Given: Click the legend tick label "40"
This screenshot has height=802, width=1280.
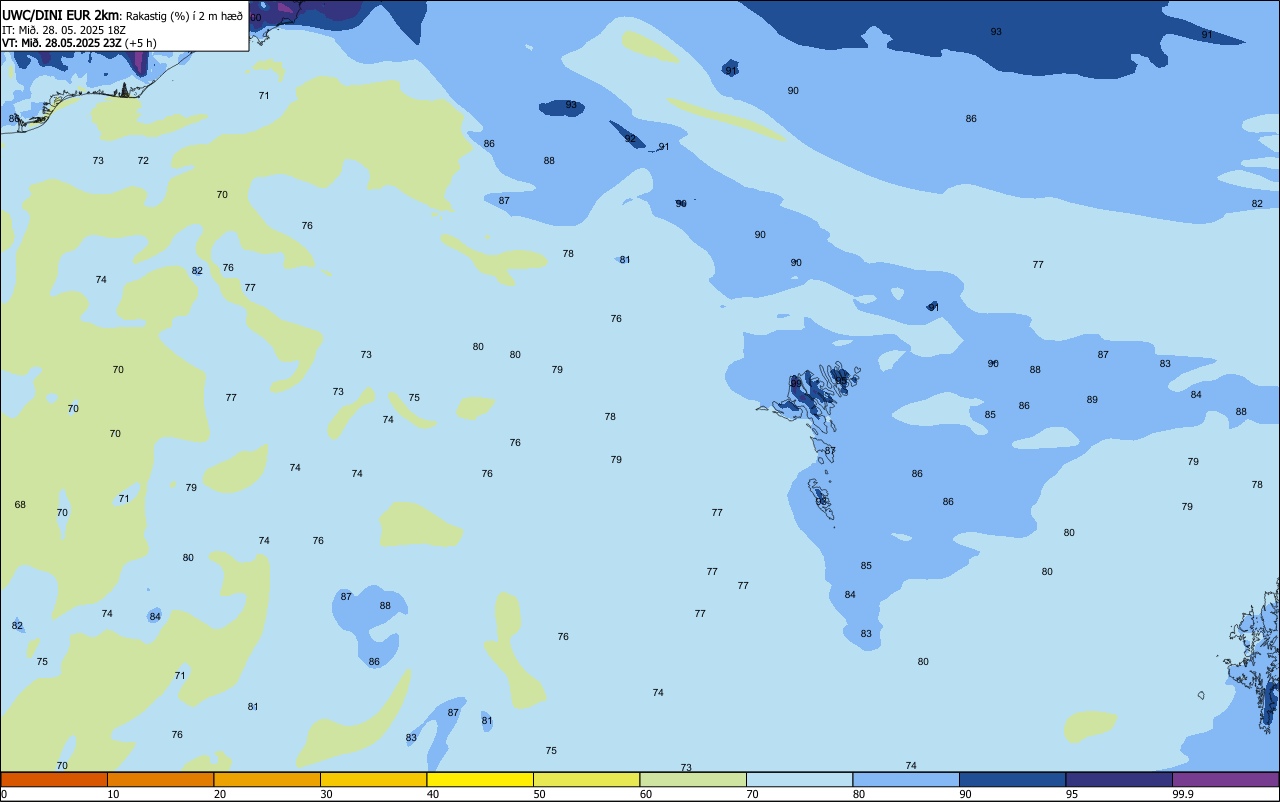Looking at the screenshot, I should pyautogui.click(x=433, y=794).
